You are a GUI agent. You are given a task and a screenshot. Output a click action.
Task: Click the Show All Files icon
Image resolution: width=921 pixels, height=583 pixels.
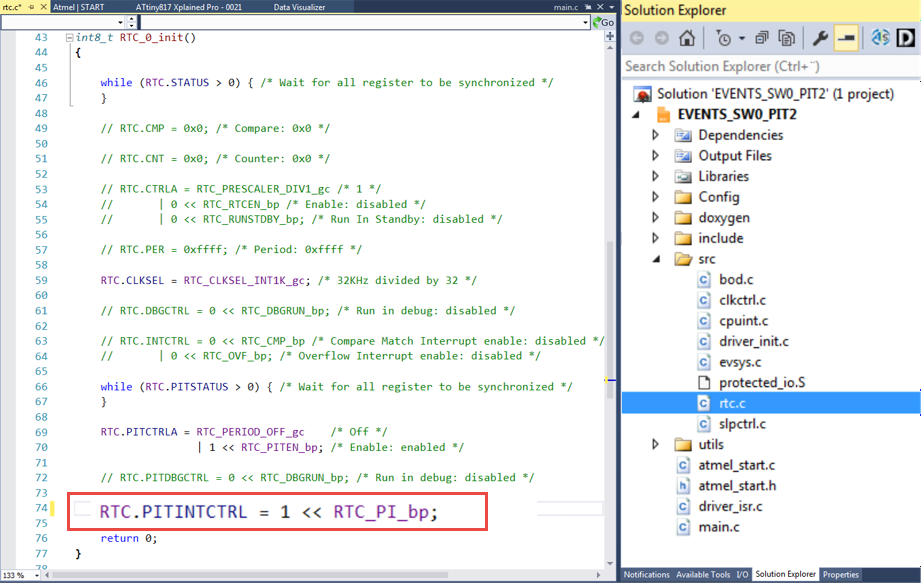pyautogui.click(x=786, y=38)
